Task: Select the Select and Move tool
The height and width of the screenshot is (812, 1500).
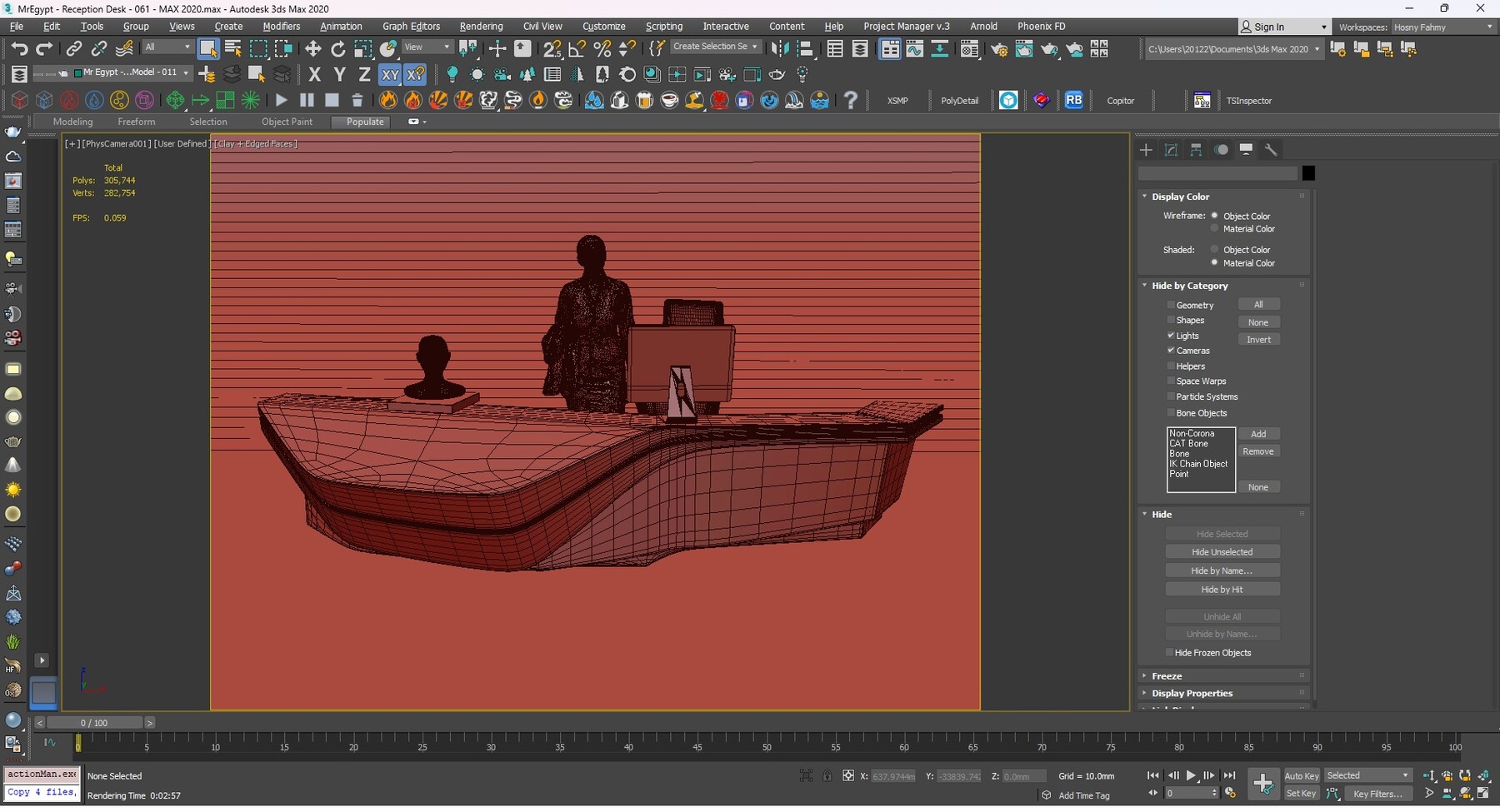Action: point(312,48)
